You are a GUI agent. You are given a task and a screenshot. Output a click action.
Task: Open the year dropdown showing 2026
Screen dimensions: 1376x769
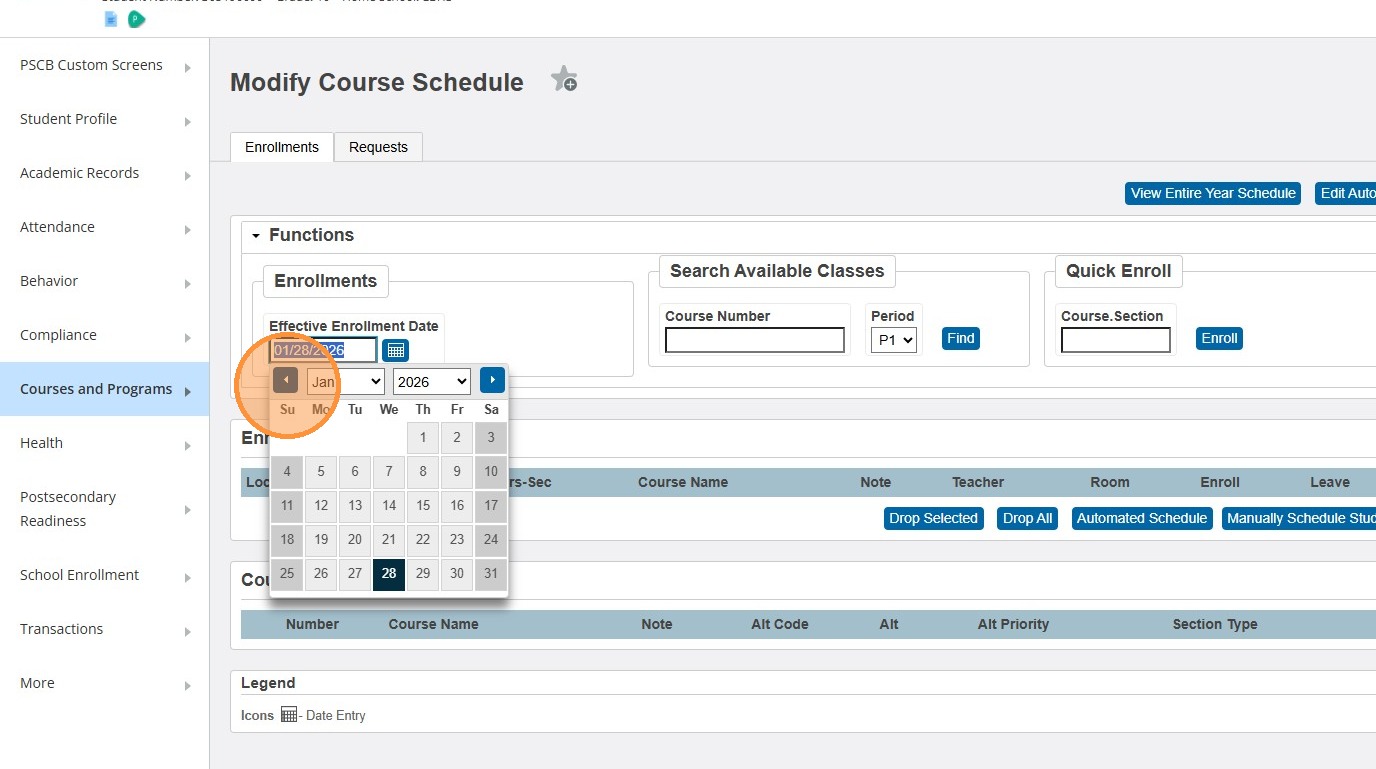431,381
